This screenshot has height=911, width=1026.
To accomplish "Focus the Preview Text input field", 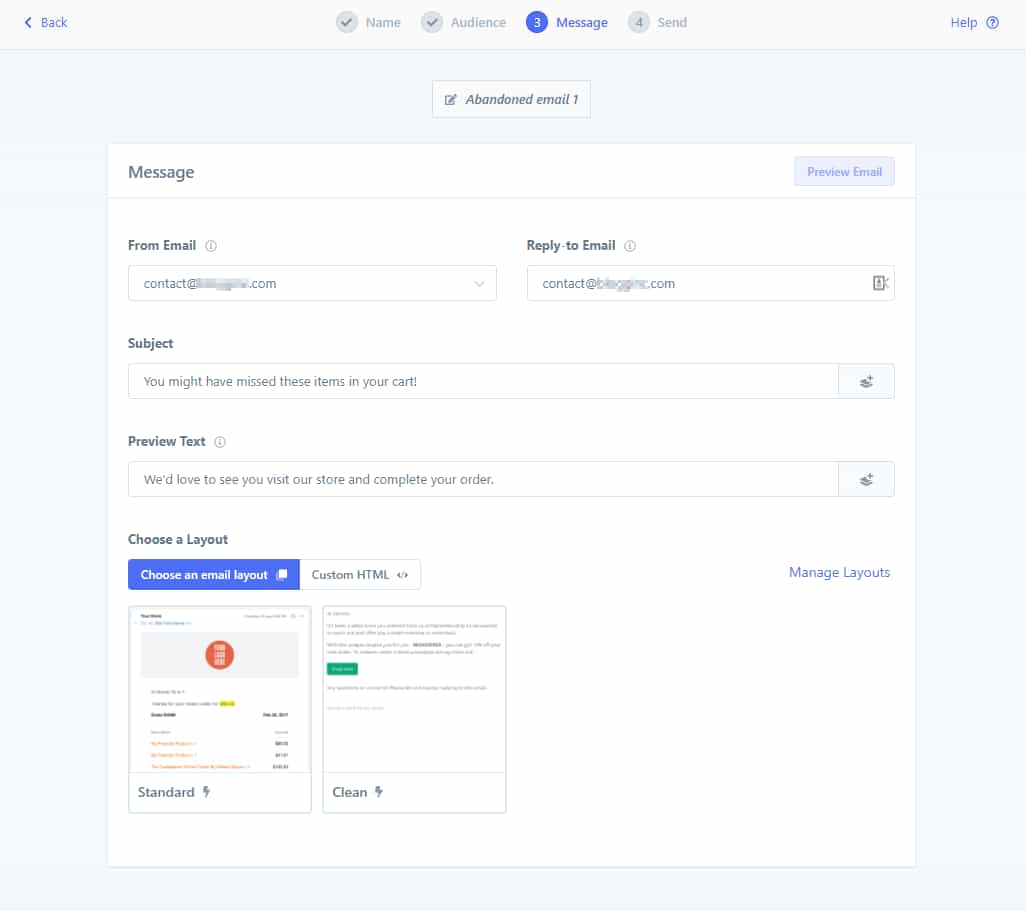I will point(483,479).
